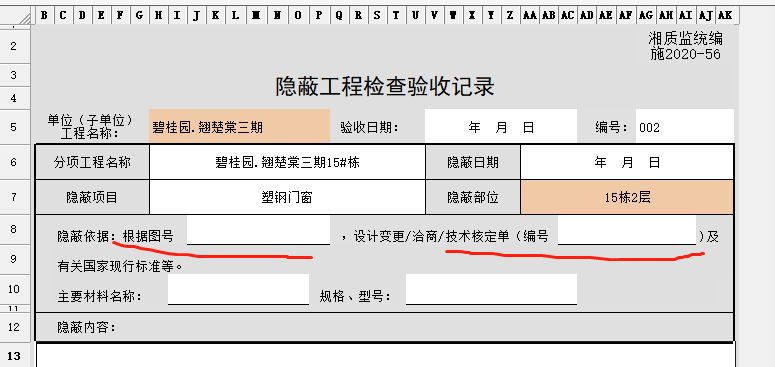The width and height of the screenshot is (775, 367).
Task: Select column header AK
Action: 725,16
